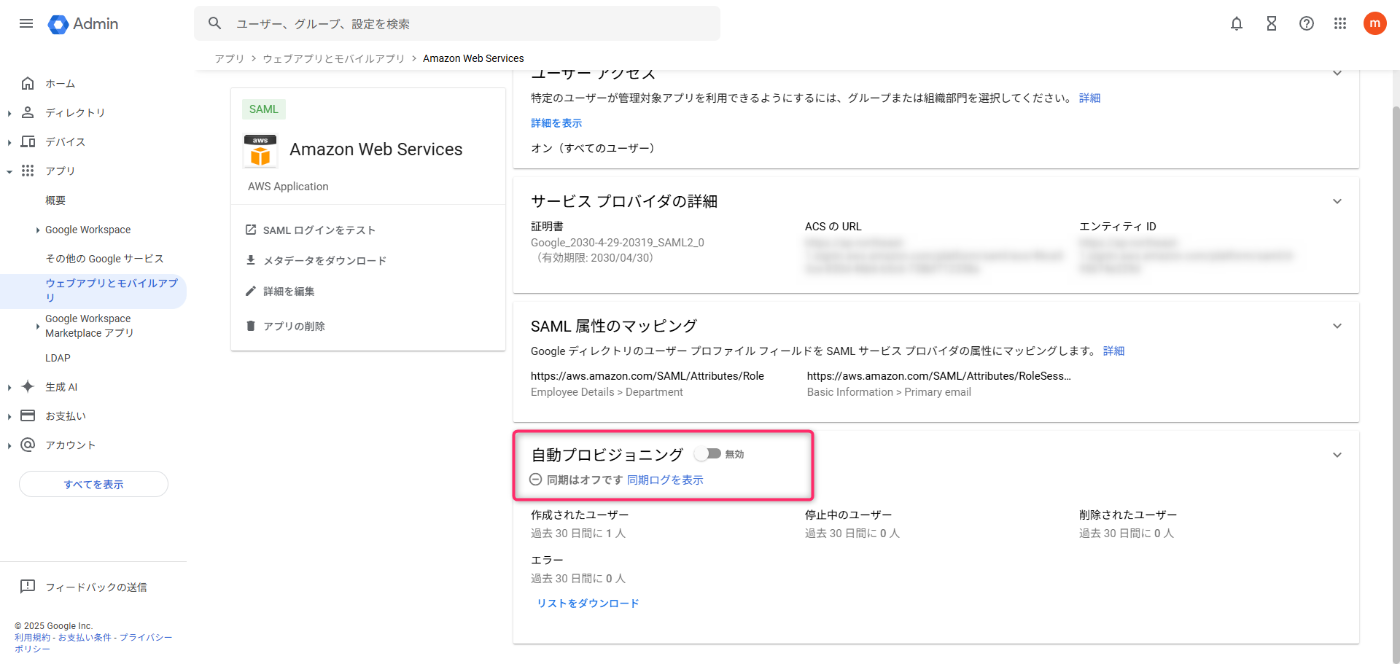1400x664 pixels.
Task: Open その他の Google サービス
Action: (x=104, y=258)
